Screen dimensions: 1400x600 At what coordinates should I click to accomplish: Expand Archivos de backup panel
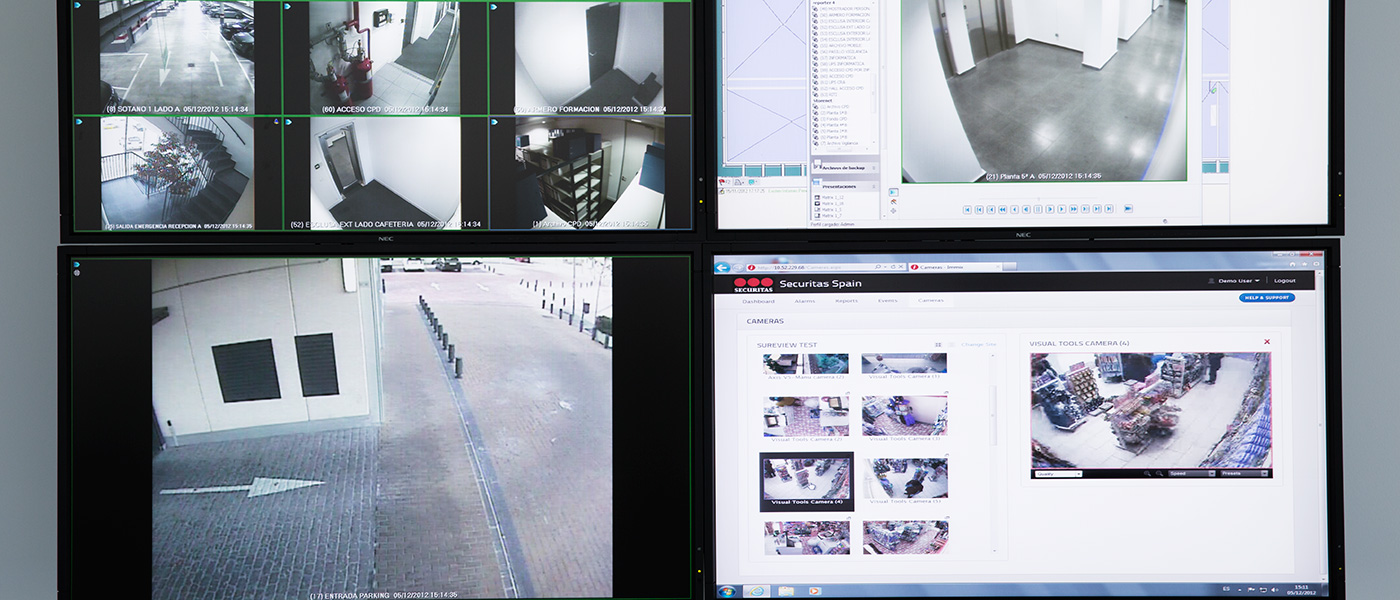(845, 168)
